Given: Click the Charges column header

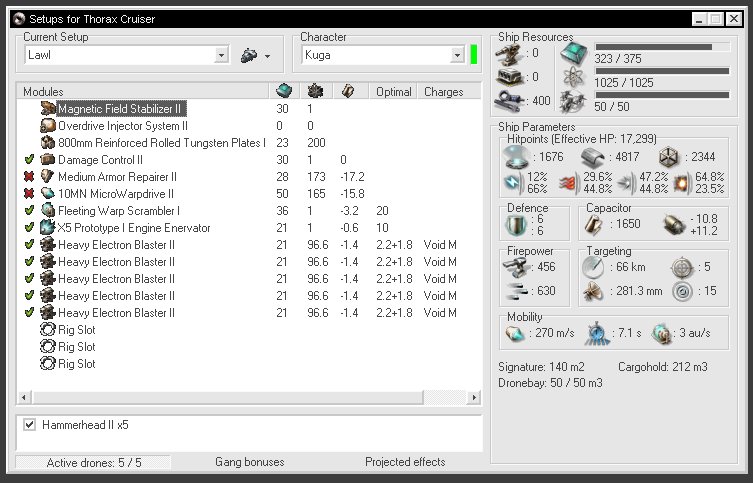Looking at the screenshot, I should point(449,91).
